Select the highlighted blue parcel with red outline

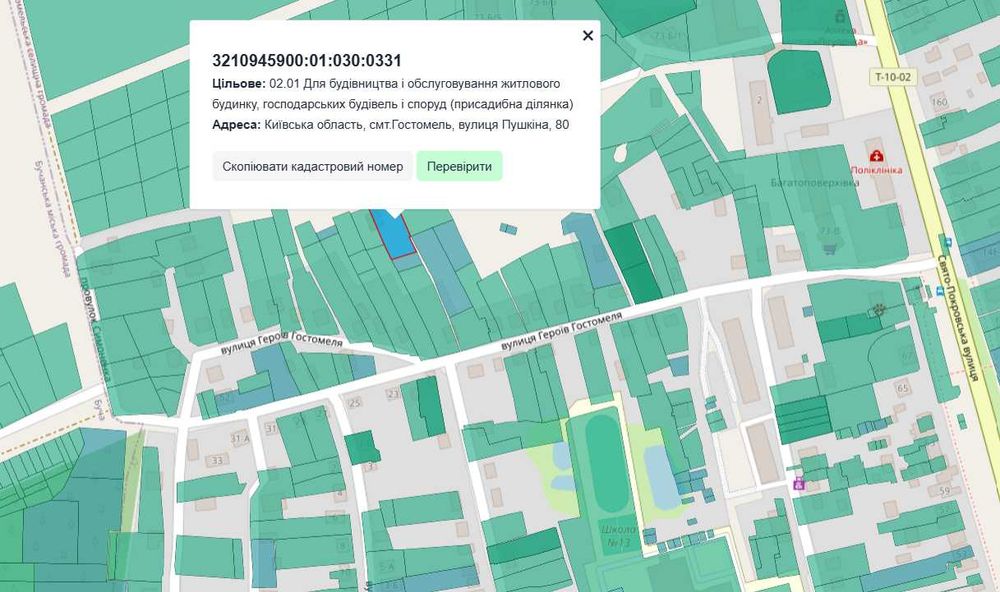[x=391, y=234]
